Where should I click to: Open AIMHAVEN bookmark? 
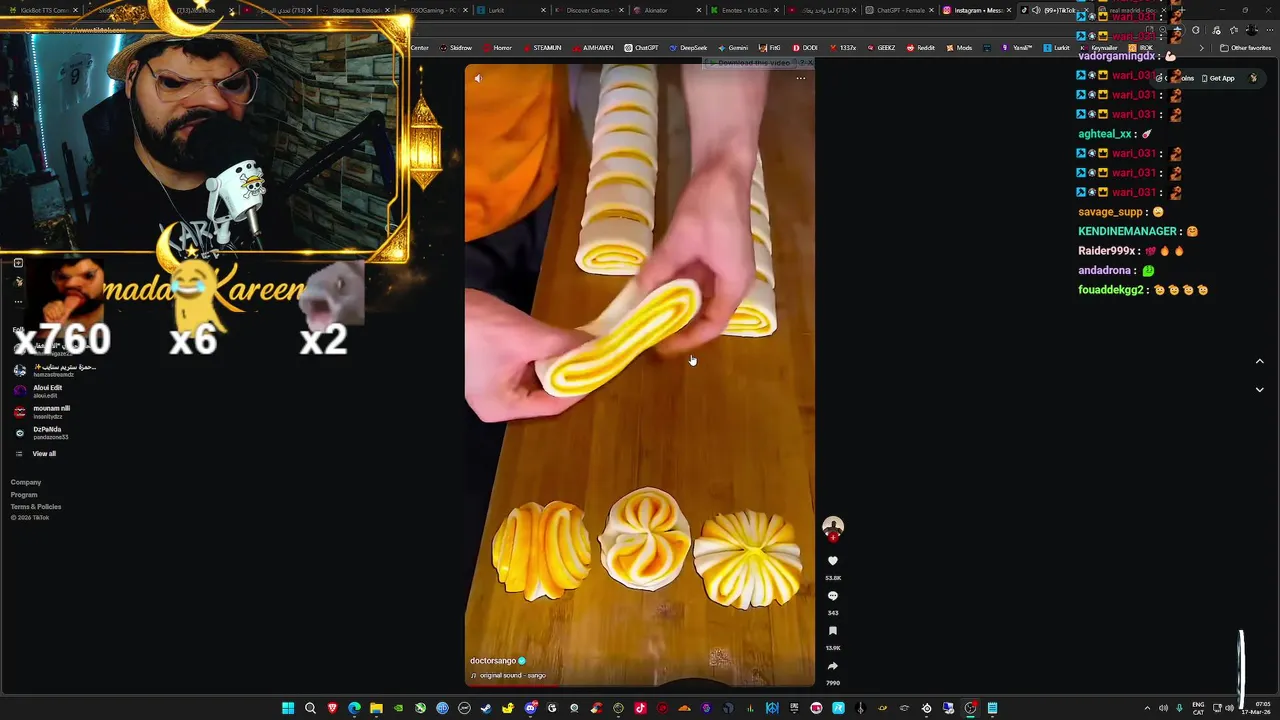pyautogui.click(x=592, y=48)
